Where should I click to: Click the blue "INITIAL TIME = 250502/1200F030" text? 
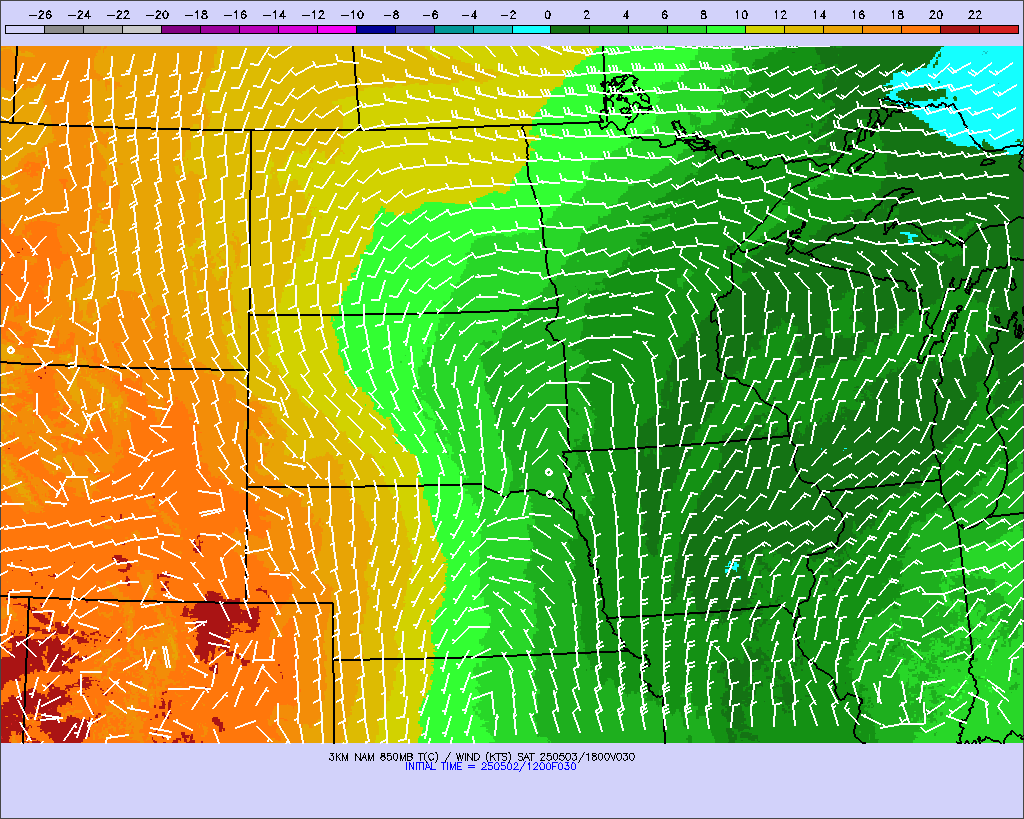(490, 766)
